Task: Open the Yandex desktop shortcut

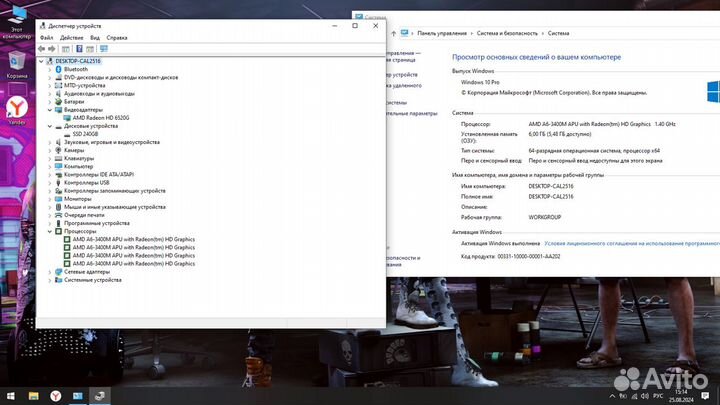Action: [17, 111]
